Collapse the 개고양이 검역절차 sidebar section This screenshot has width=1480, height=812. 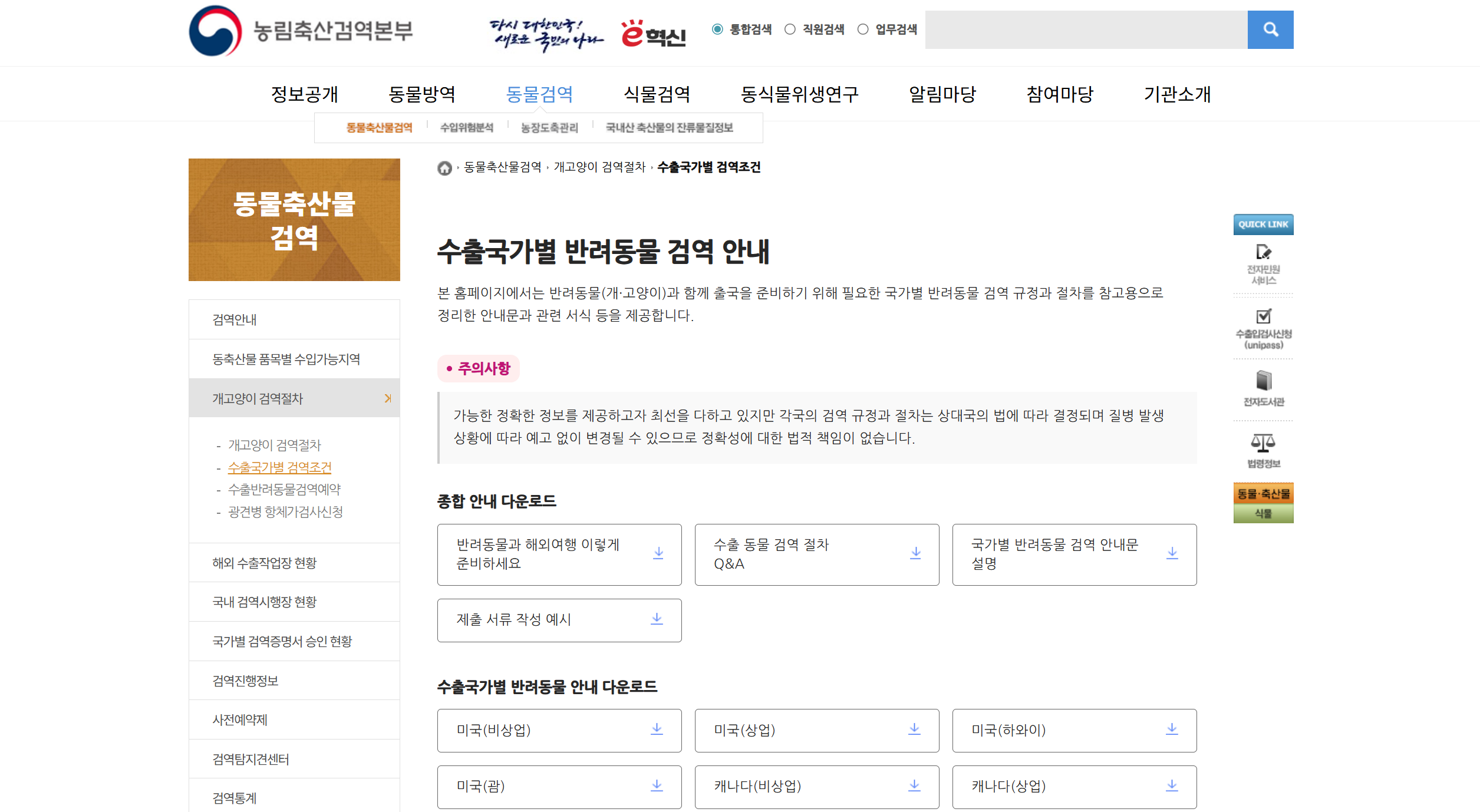(x=387, y=399)
